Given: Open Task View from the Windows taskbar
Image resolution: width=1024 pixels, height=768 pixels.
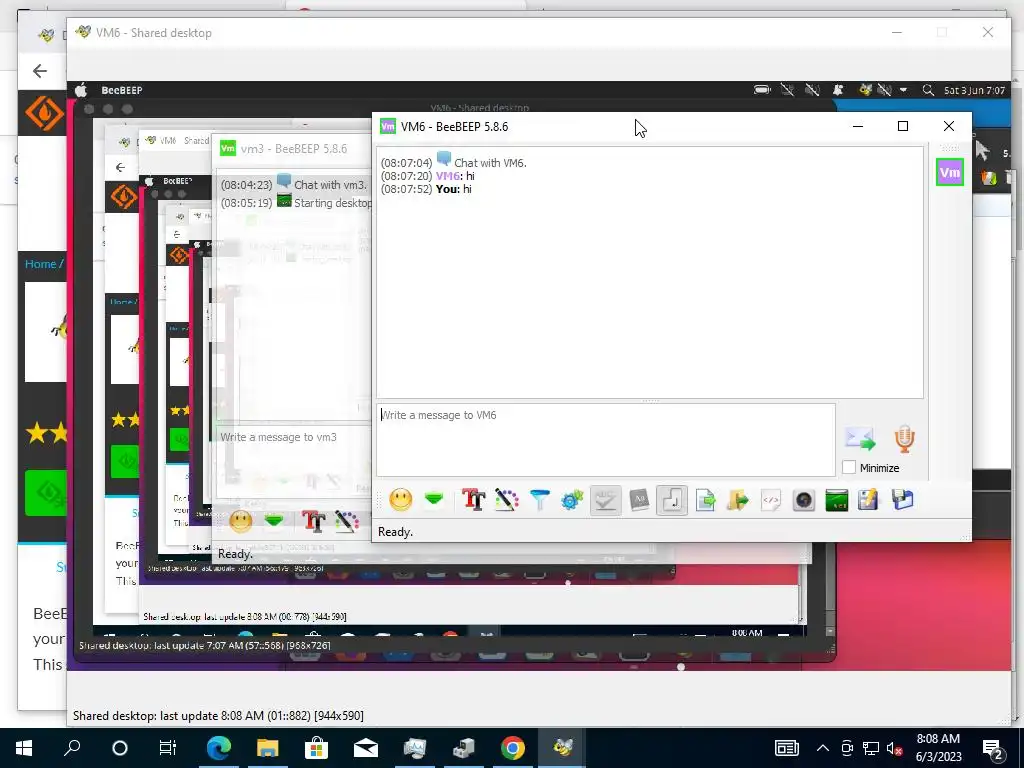Looking at the screenshot, I should (x=168, y=748).
